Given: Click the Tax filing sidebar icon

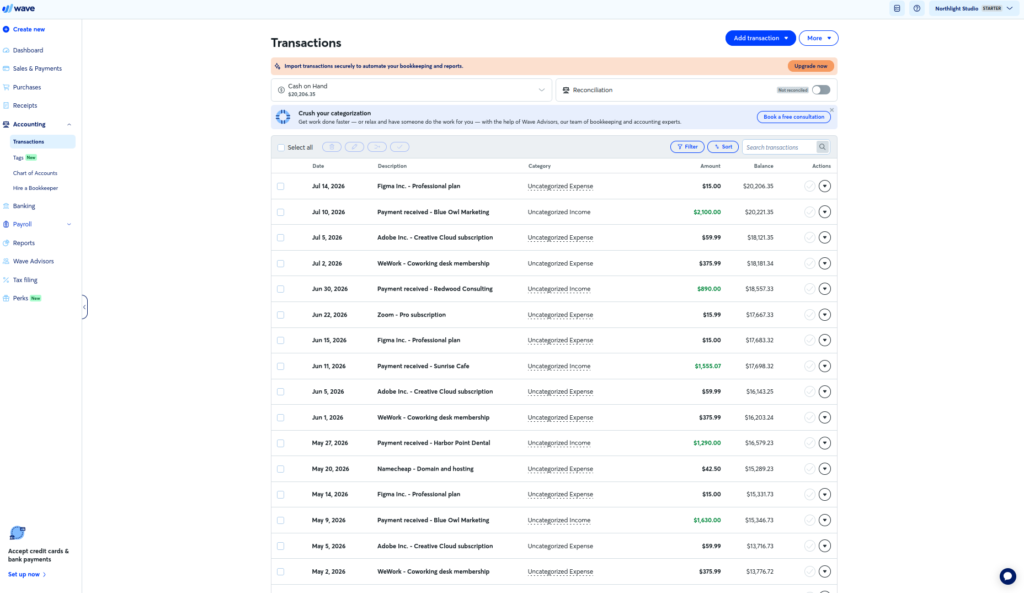Looking at the screenshot, I should coord(6,280).
